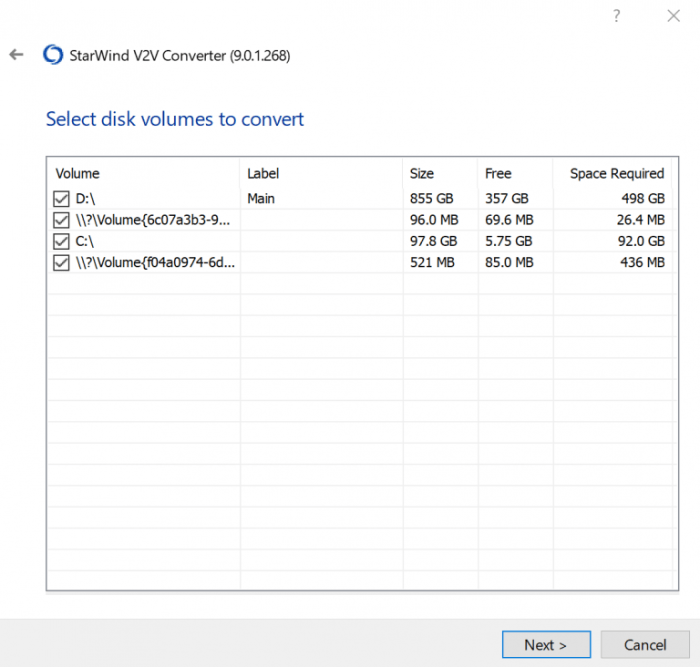Image resolution: width=700 pixels, height=667 pixels.
Task: Click the 97.8 GB size value
Action: [433, 241]
